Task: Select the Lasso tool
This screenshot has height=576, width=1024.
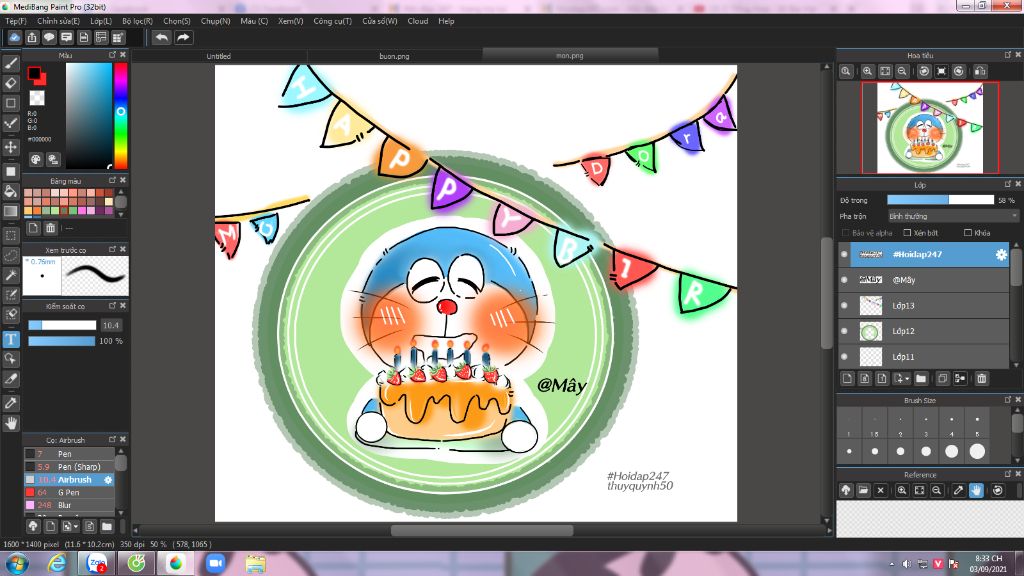Action: pos(10,255)
